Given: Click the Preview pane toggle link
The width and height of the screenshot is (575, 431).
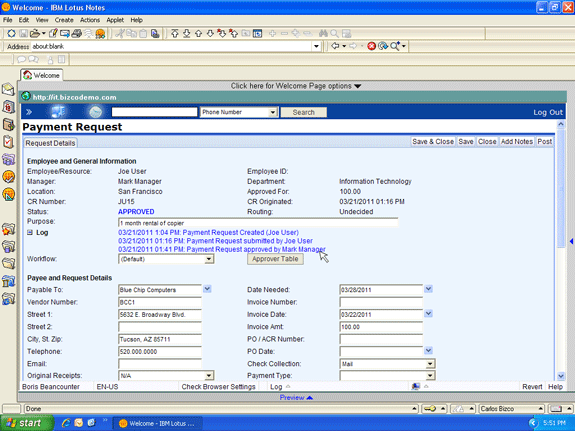Looking at the screenshot, I should tap(296, 398).
